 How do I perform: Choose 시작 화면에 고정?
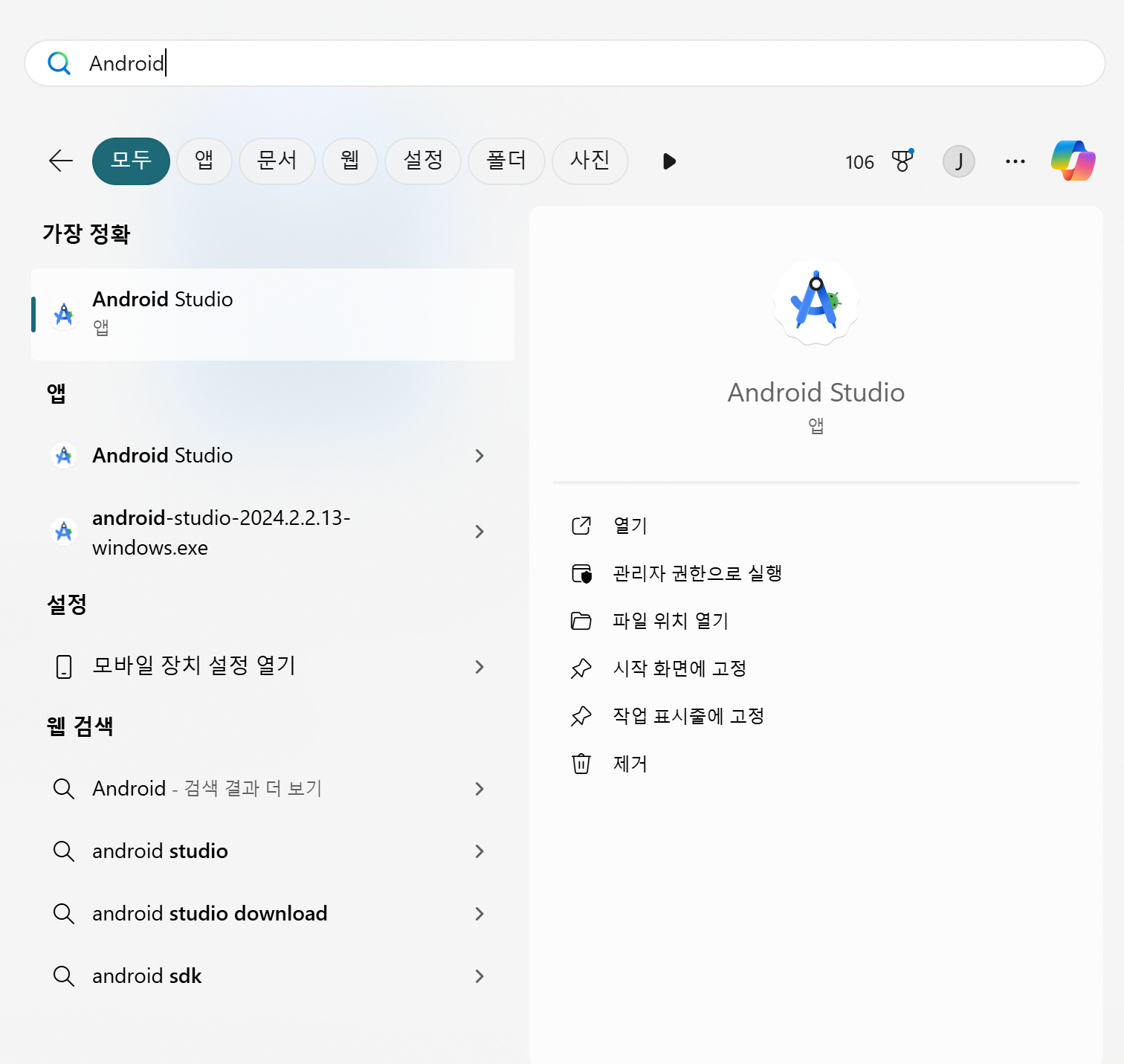coord(679,668)
